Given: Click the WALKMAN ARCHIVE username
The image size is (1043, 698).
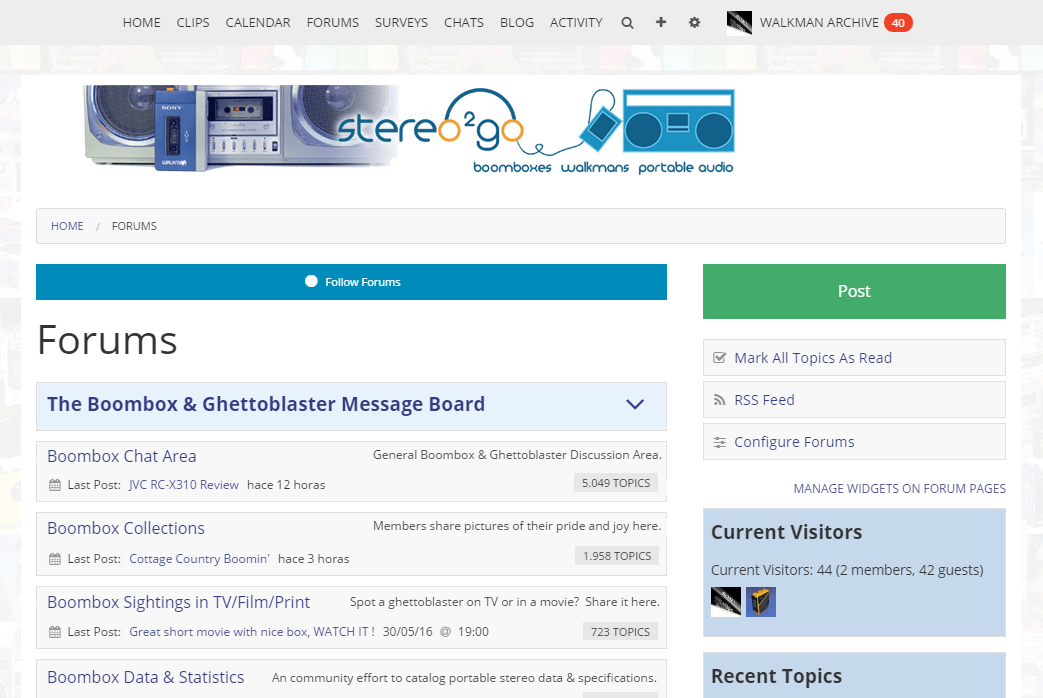Looking at the screenshot, I should pyautogui.click(x=819, y=23).
